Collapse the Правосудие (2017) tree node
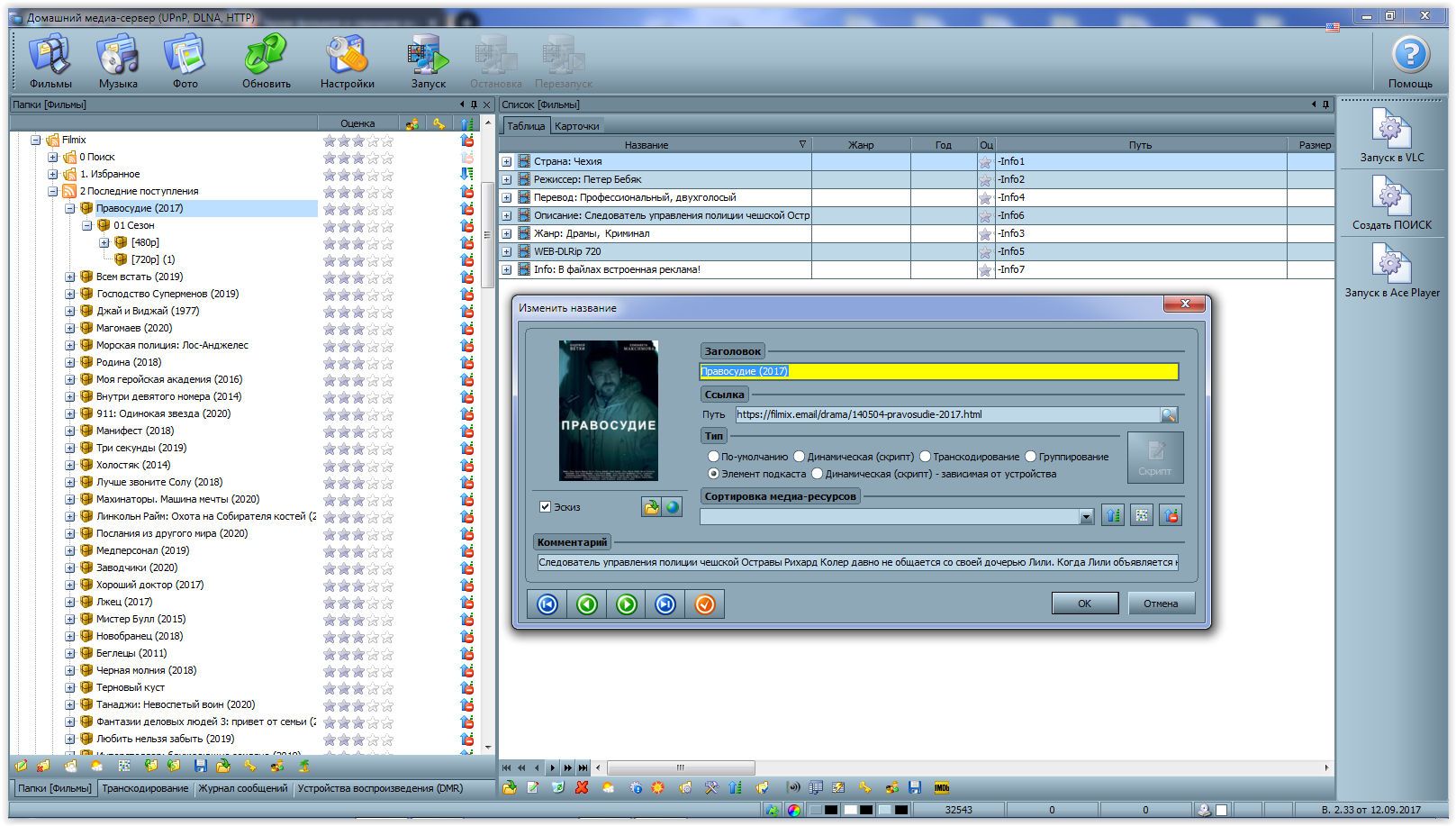Viewport: 1456px width, 826px height. 70,208
